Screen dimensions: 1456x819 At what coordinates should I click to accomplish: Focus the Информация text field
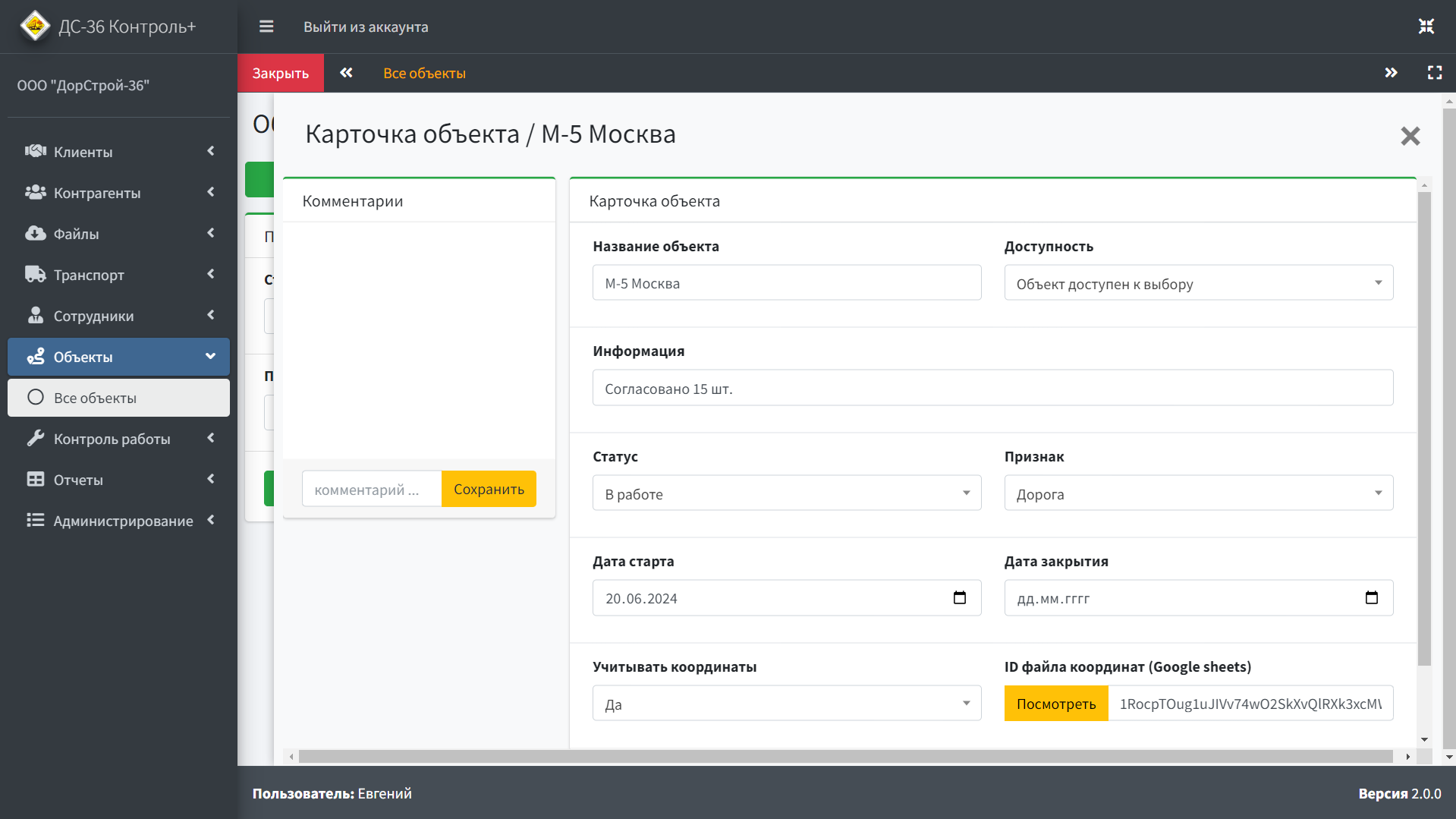(992, 388)
